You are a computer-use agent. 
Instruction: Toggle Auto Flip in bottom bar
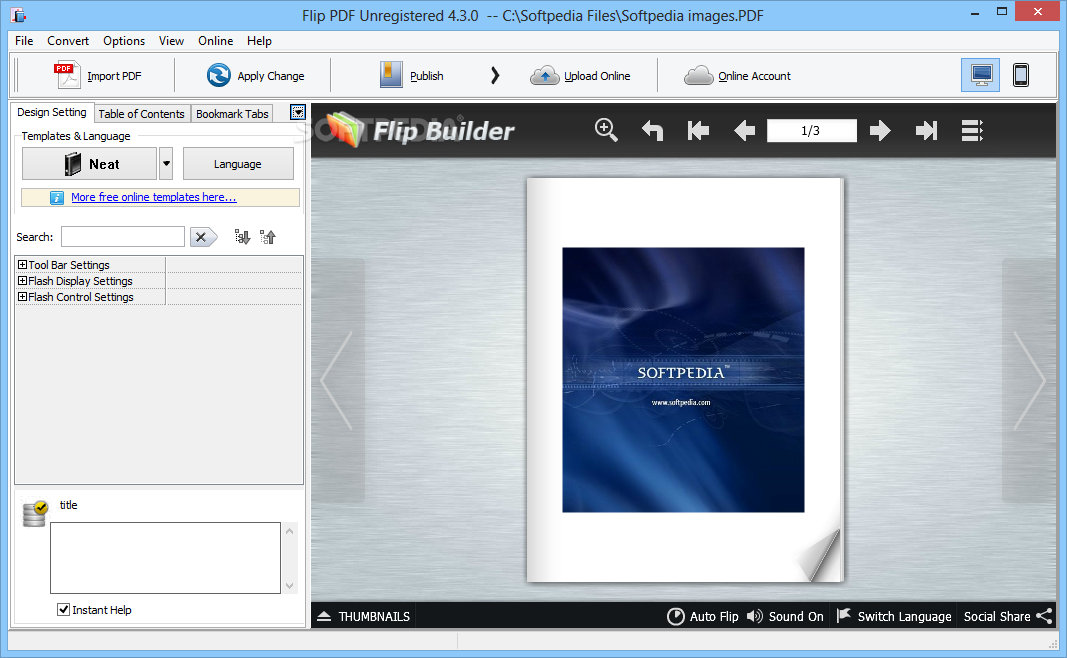703,616
